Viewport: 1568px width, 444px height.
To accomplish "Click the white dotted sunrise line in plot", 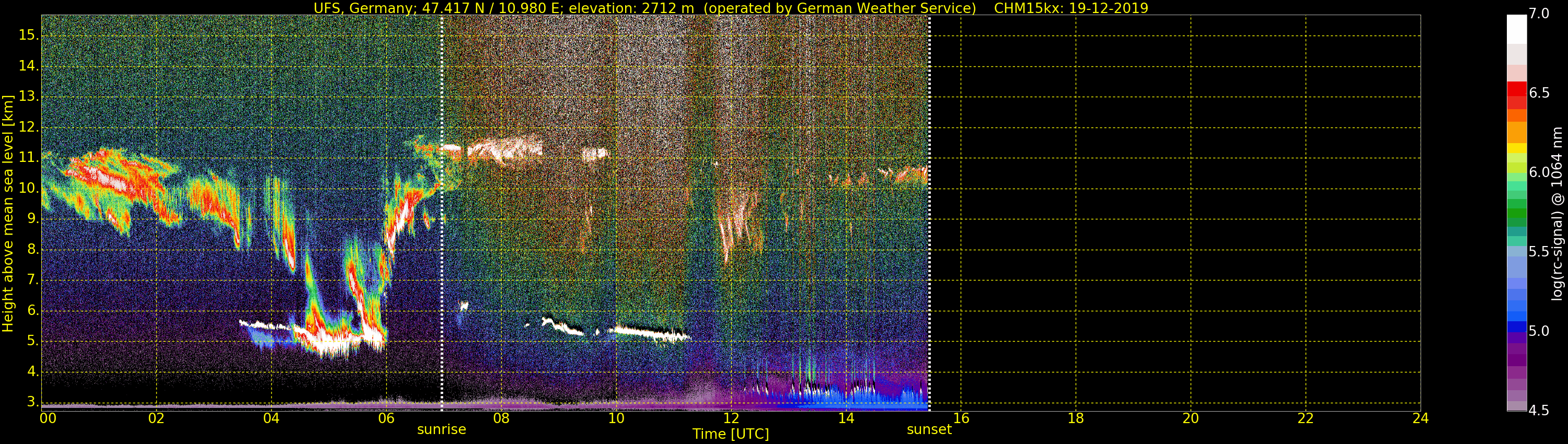I will [442, 213].
